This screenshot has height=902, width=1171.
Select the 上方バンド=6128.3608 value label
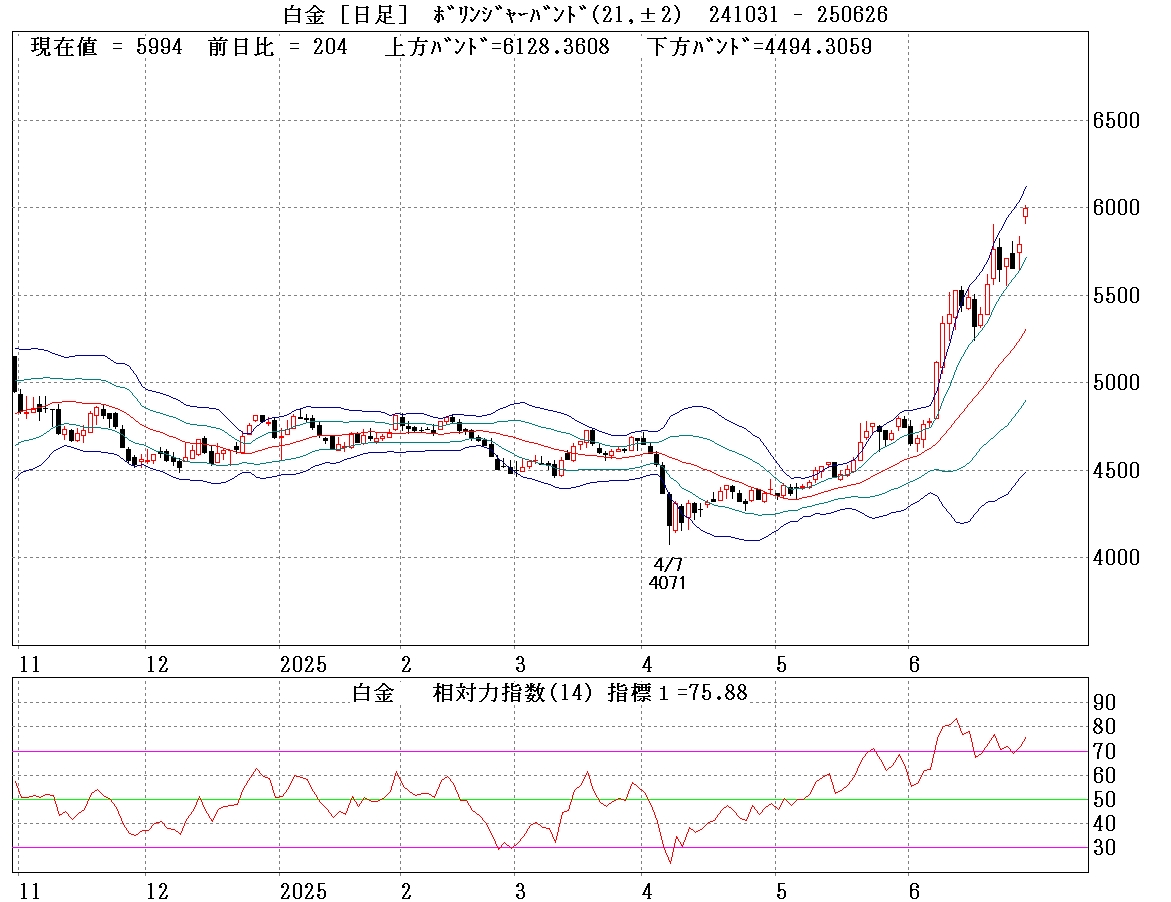pos(496,47)
